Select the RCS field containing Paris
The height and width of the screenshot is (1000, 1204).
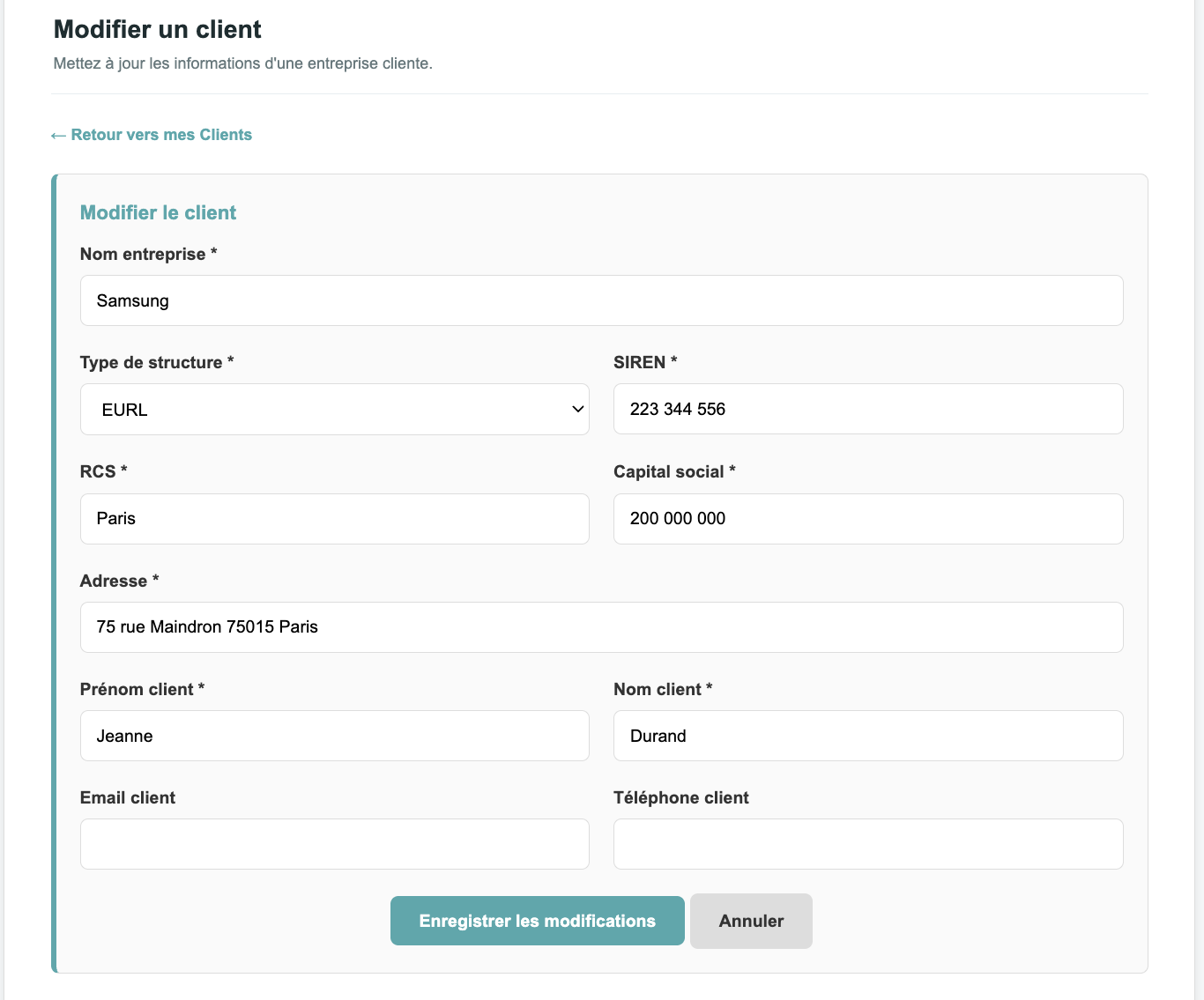(335, 519)
